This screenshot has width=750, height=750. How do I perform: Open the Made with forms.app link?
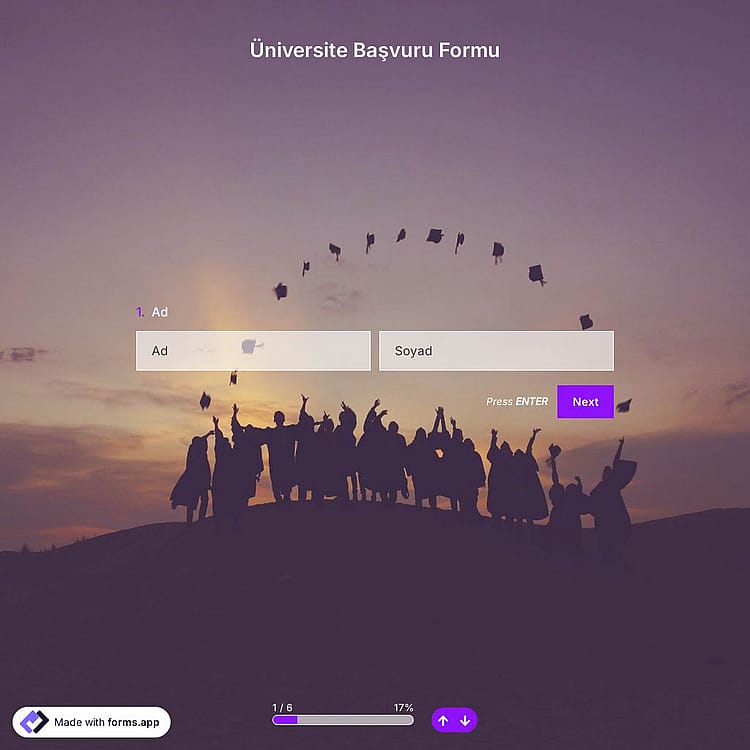(x=91, y=722)
